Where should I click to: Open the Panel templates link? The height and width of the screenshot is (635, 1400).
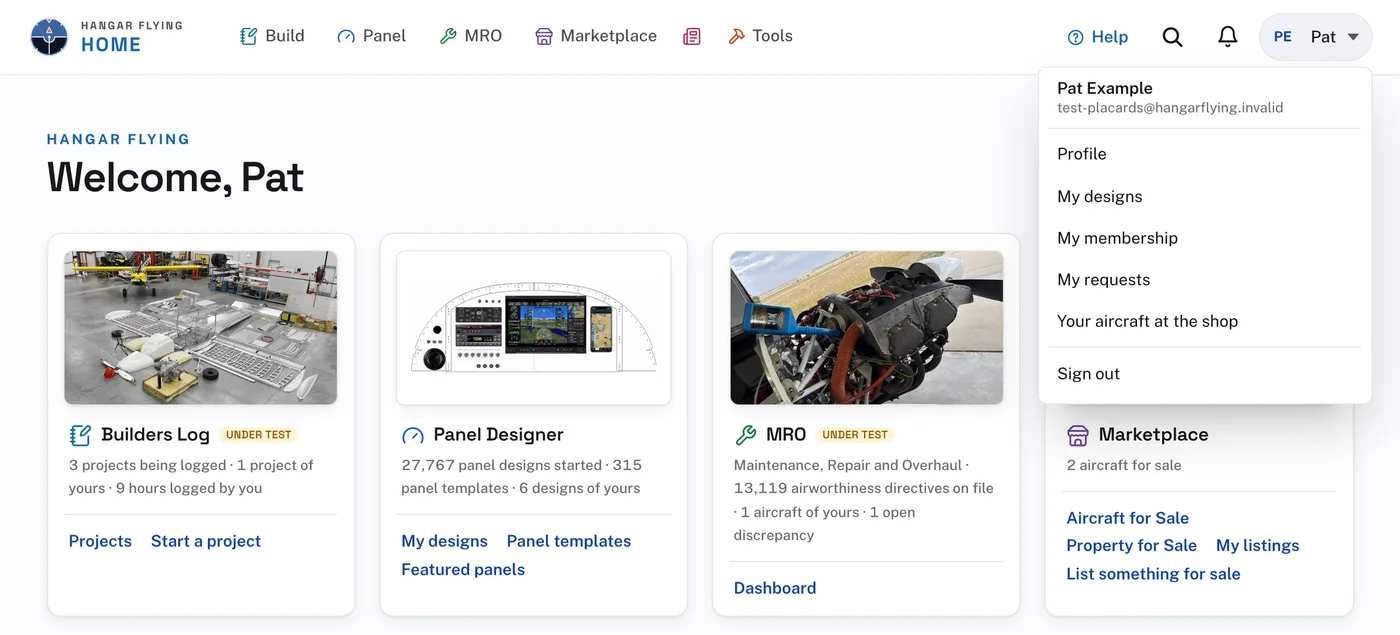[x=569, y=541]
